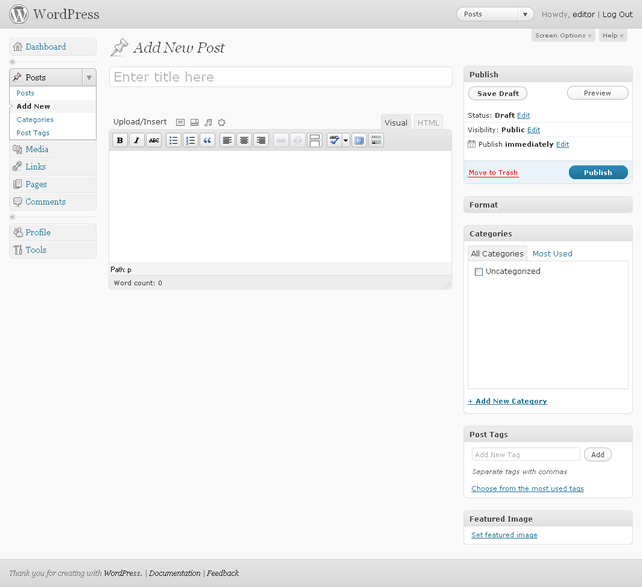Show the kitchen sink toolbar row
The height and width of the screenshot is (587, 642).
(x=376, y=140)
